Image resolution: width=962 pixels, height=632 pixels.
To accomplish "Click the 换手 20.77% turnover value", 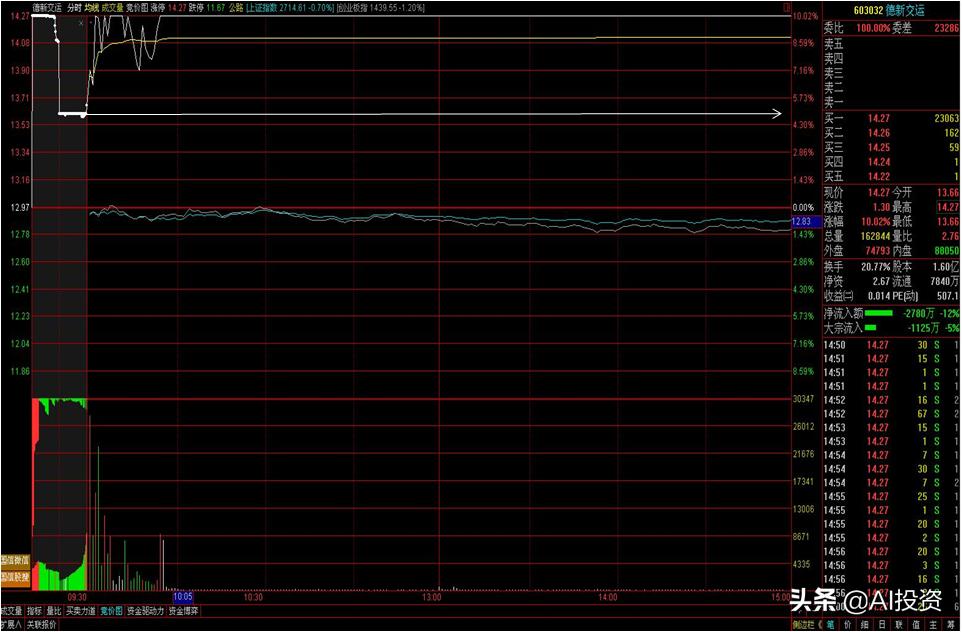I will (x=873, y=268).
